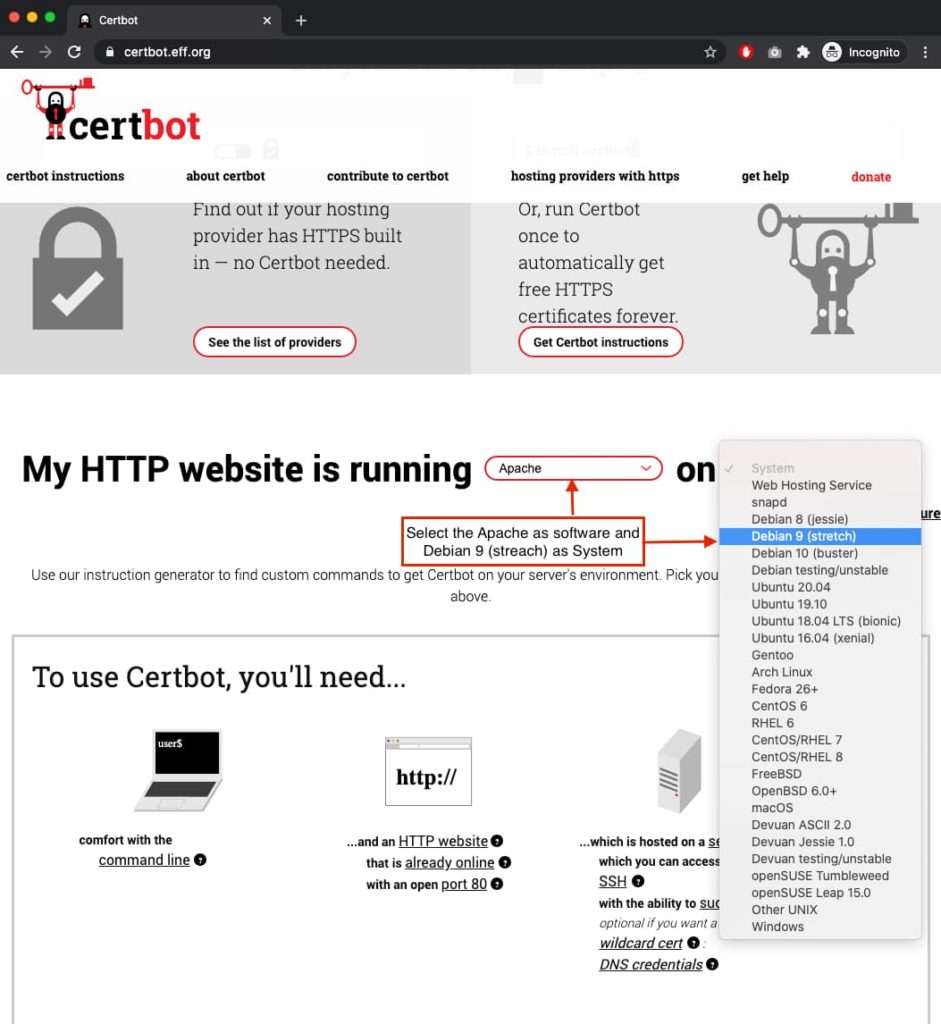Viewport: 941px width, 1024px height.
Task: Follow the port 80 link
Action: (464, 884)
